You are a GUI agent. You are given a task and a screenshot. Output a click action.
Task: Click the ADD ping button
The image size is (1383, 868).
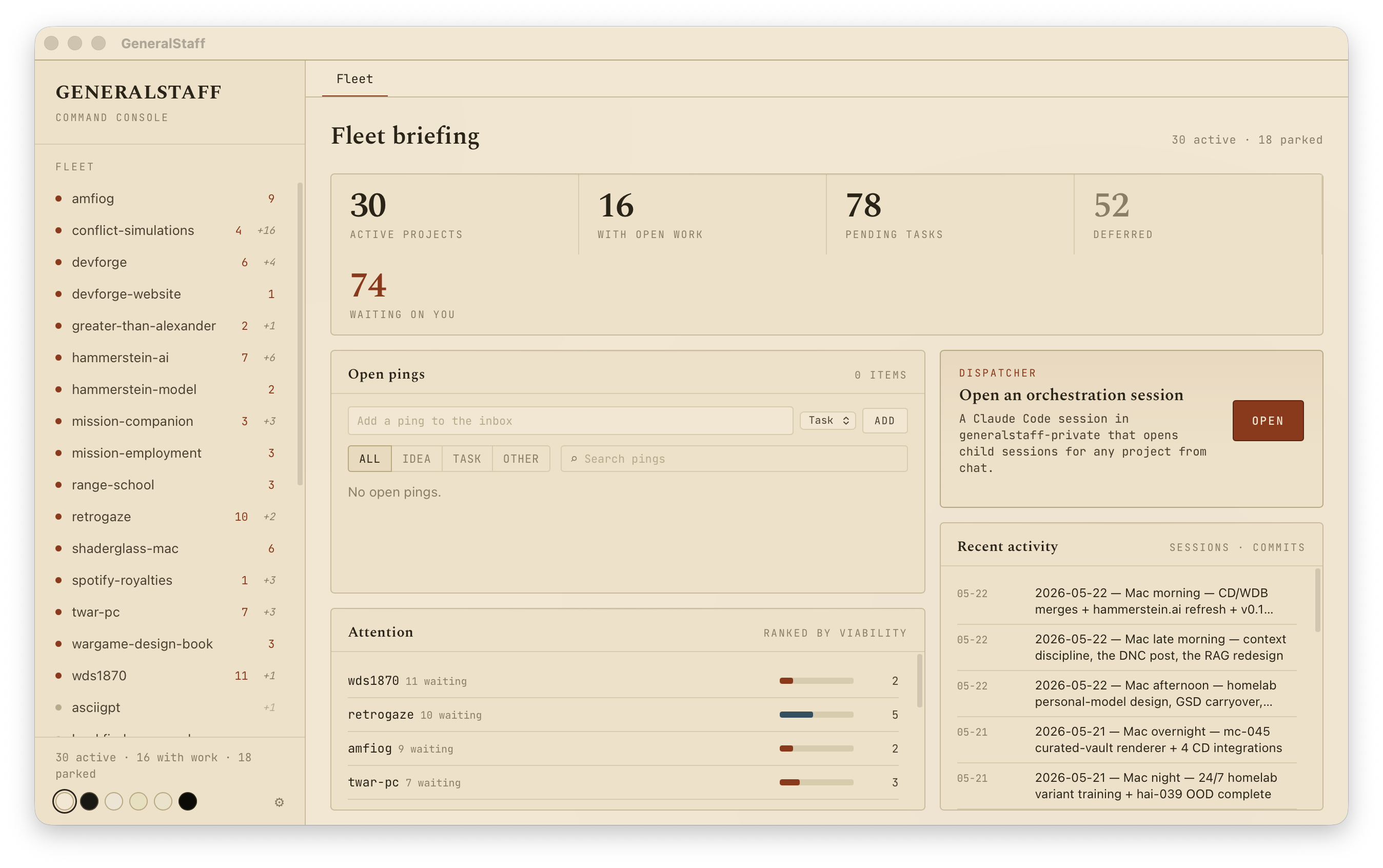coord(884,420)
